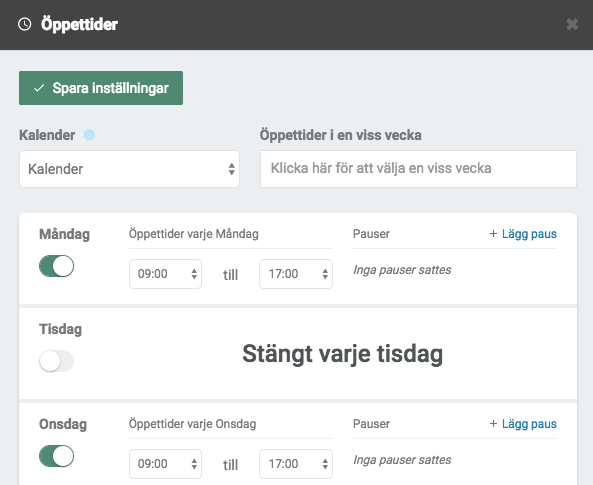The height and width of the screenshot is (485, 593).
Task: Open Onsdag closing time 17:00 dropdown
Action: tap(296, 464)
